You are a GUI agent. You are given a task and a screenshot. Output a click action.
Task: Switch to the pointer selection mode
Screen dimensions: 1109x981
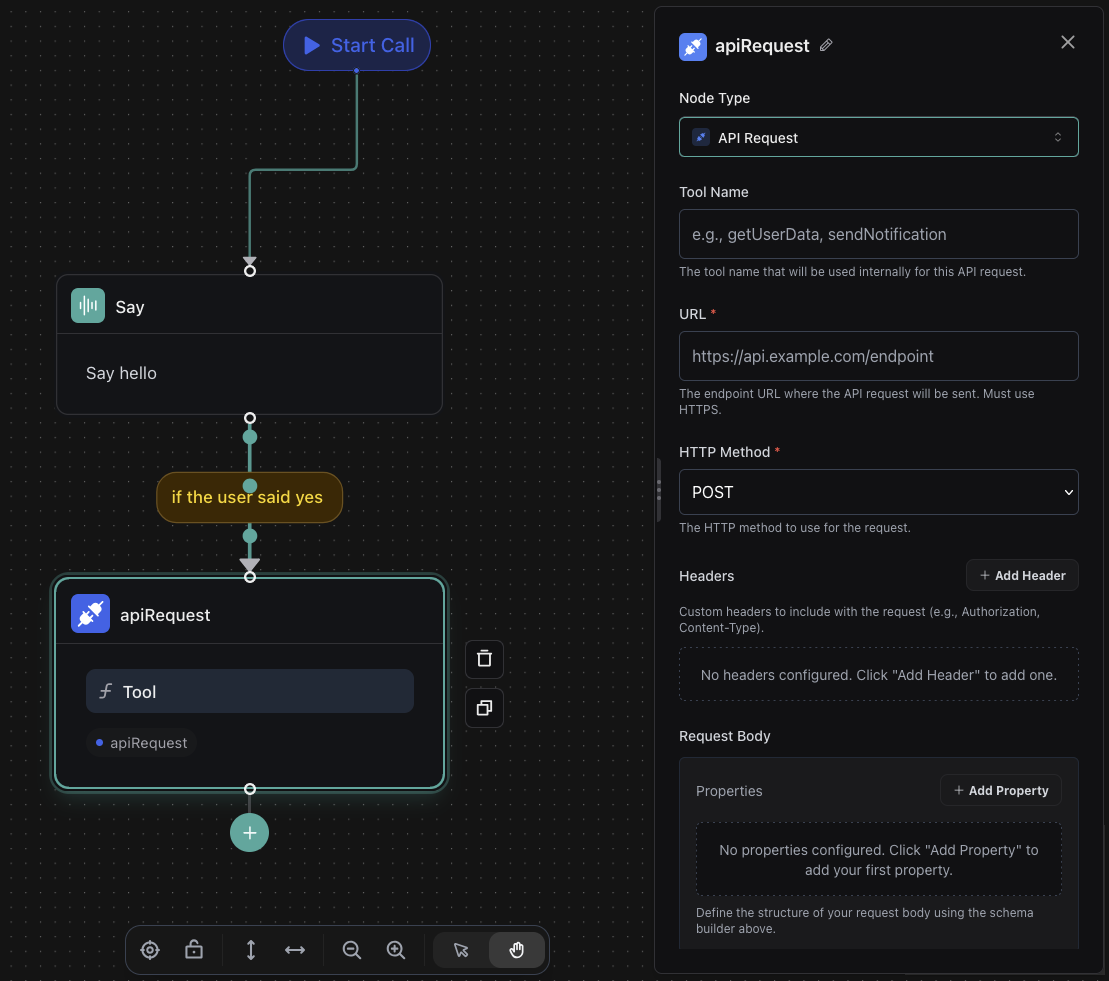[x=461, y=950]
